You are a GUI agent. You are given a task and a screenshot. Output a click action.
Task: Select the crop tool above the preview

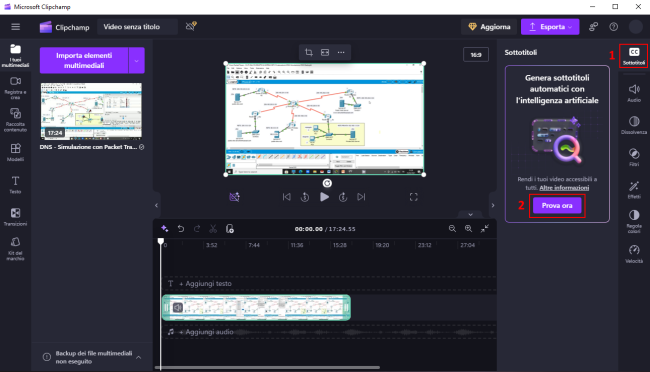pyautogui.click(x=309, y=52)
